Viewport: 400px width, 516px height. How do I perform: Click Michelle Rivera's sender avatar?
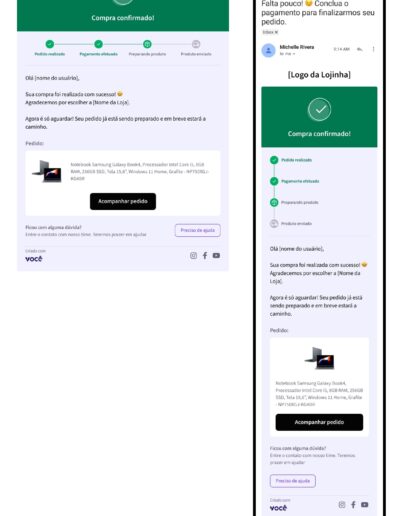[x=268, y=50]
